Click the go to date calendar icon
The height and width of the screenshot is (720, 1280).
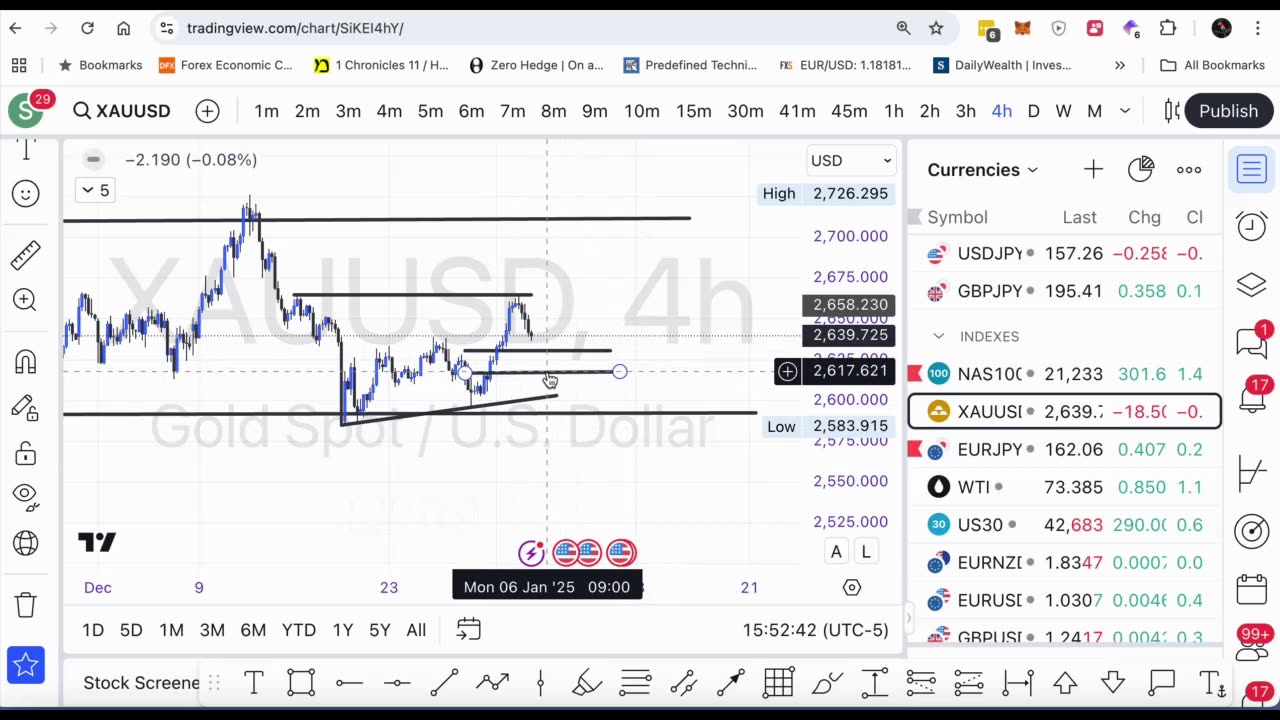[468, 629]
